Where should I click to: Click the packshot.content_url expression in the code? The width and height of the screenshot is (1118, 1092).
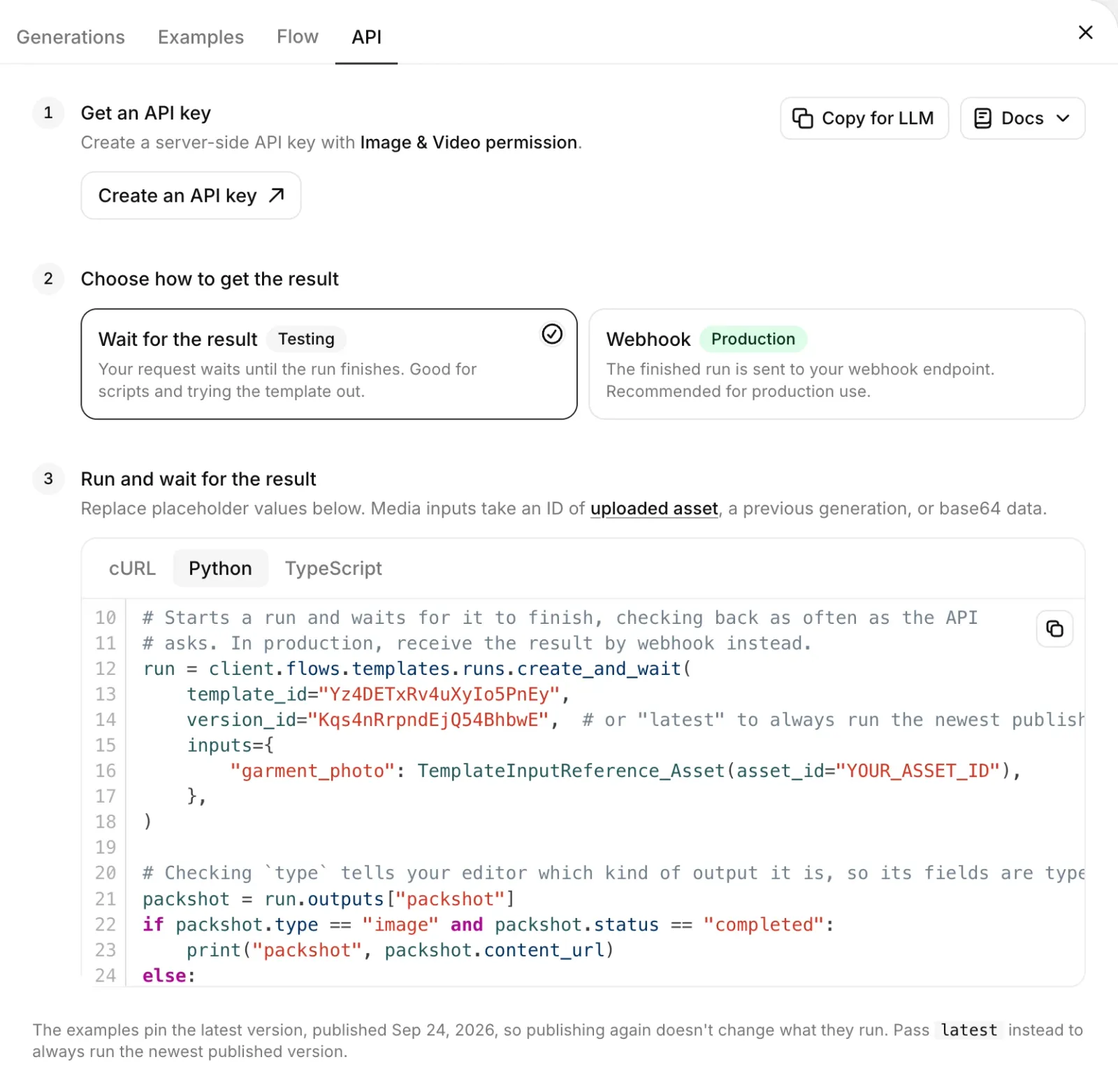point(495,950)
